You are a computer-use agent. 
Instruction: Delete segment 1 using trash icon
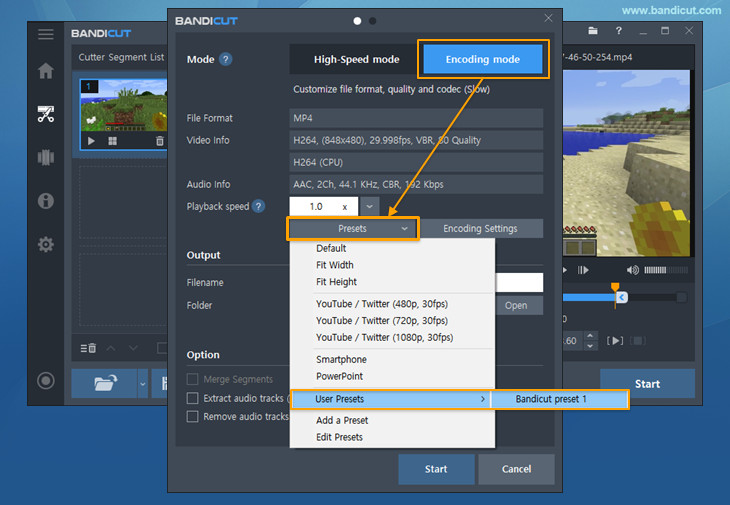(159, 142)
